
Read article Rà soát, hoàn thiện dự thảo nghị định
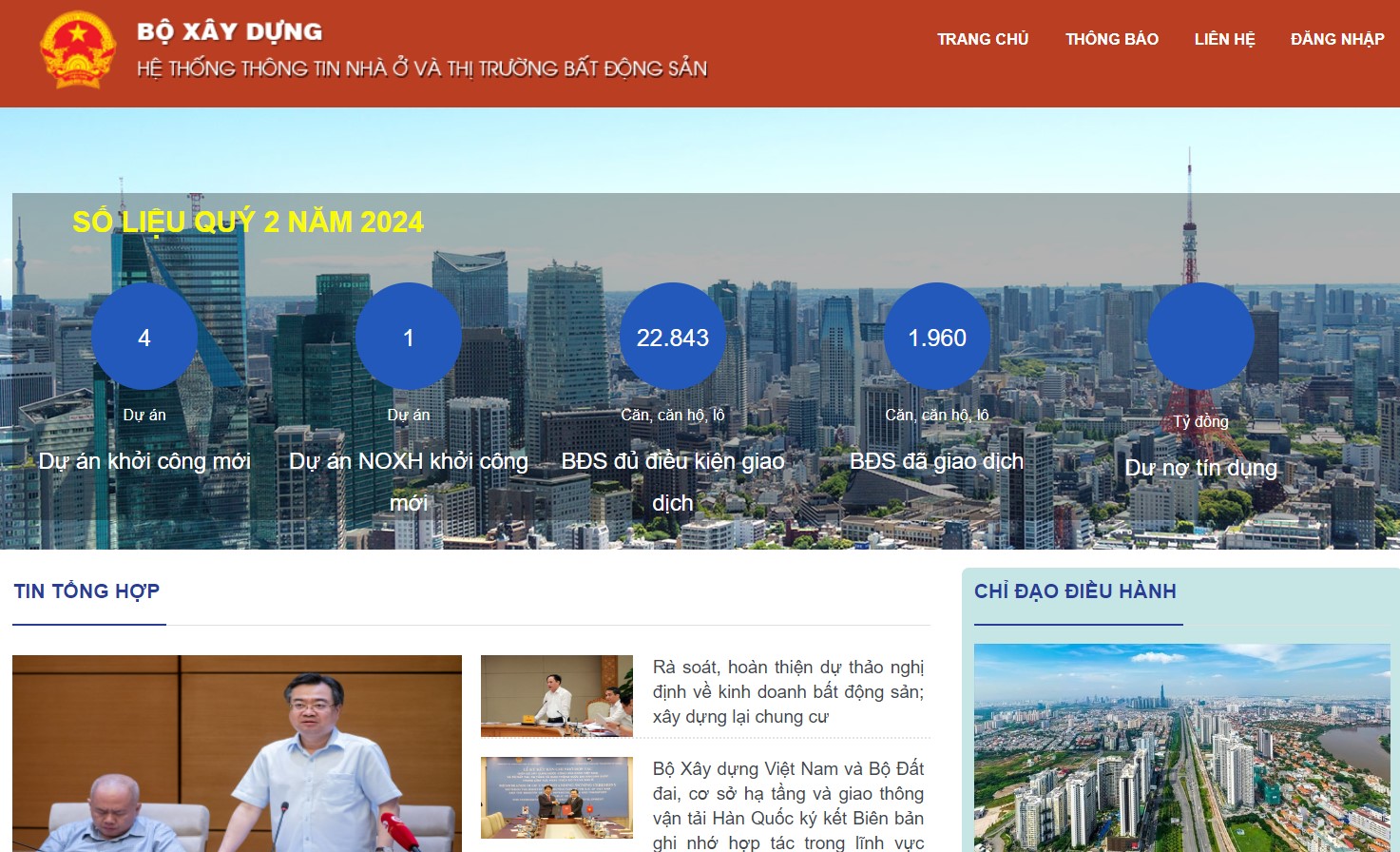[788, 692]
